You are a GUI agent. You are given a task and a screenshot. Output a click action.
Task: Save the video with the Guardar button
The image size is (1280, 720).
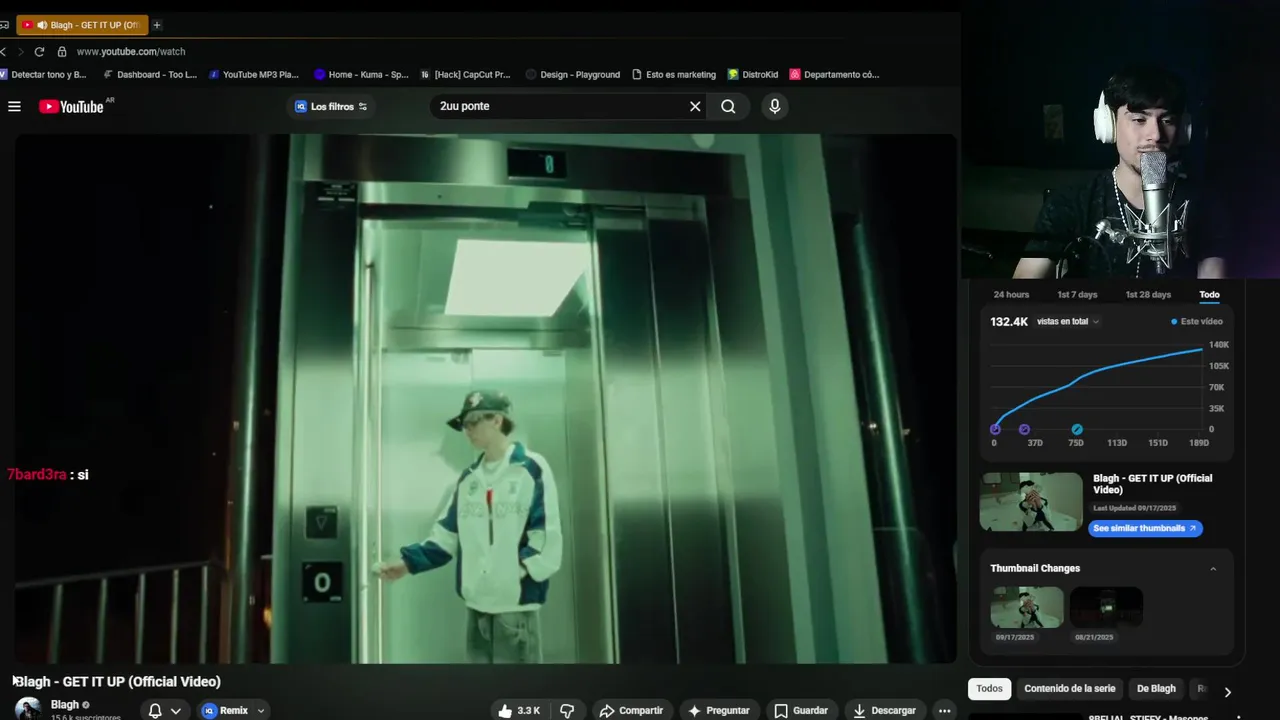(x=801, y=711)
